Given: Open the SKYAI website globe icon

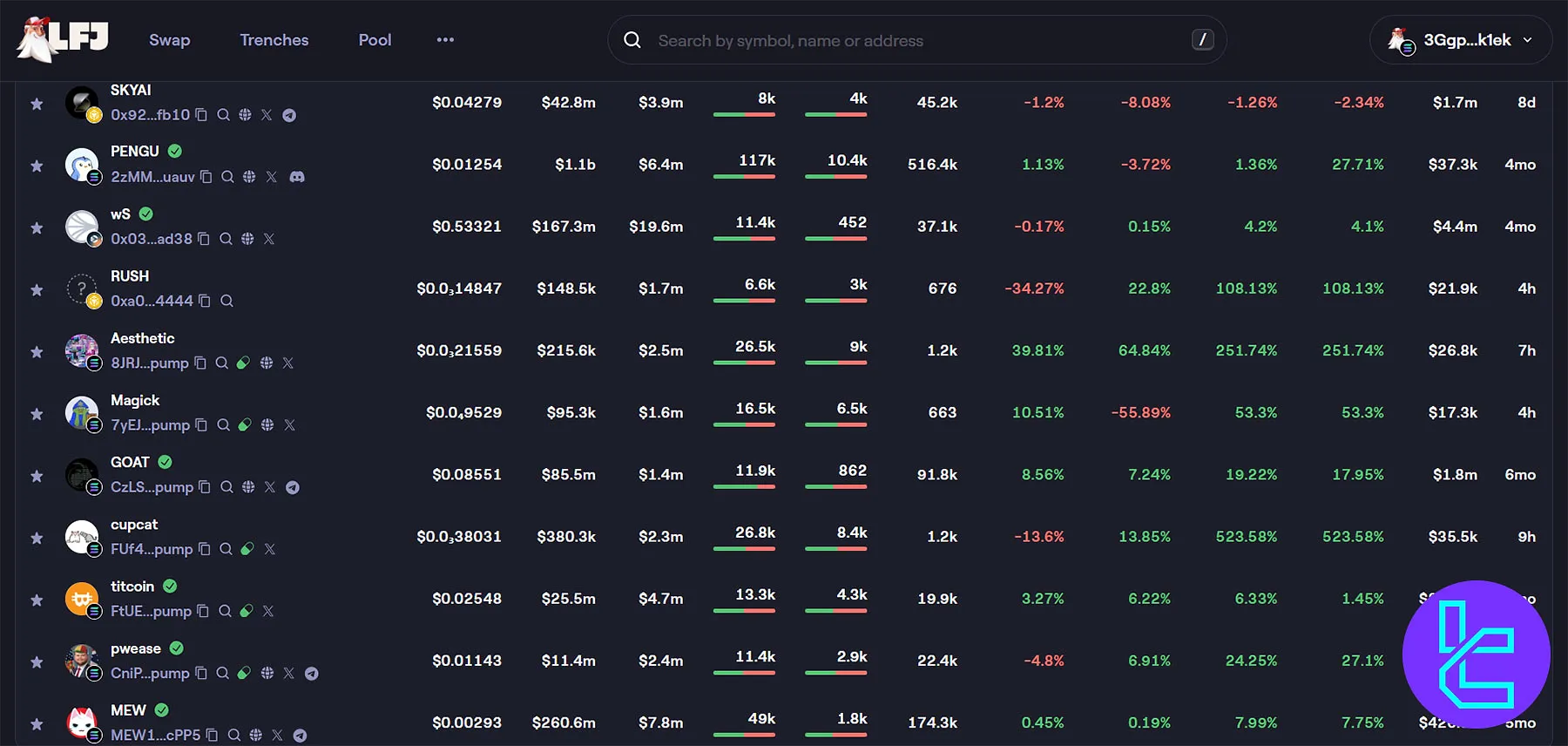Looking at the screenshot, I should click(x=245, y=114).
